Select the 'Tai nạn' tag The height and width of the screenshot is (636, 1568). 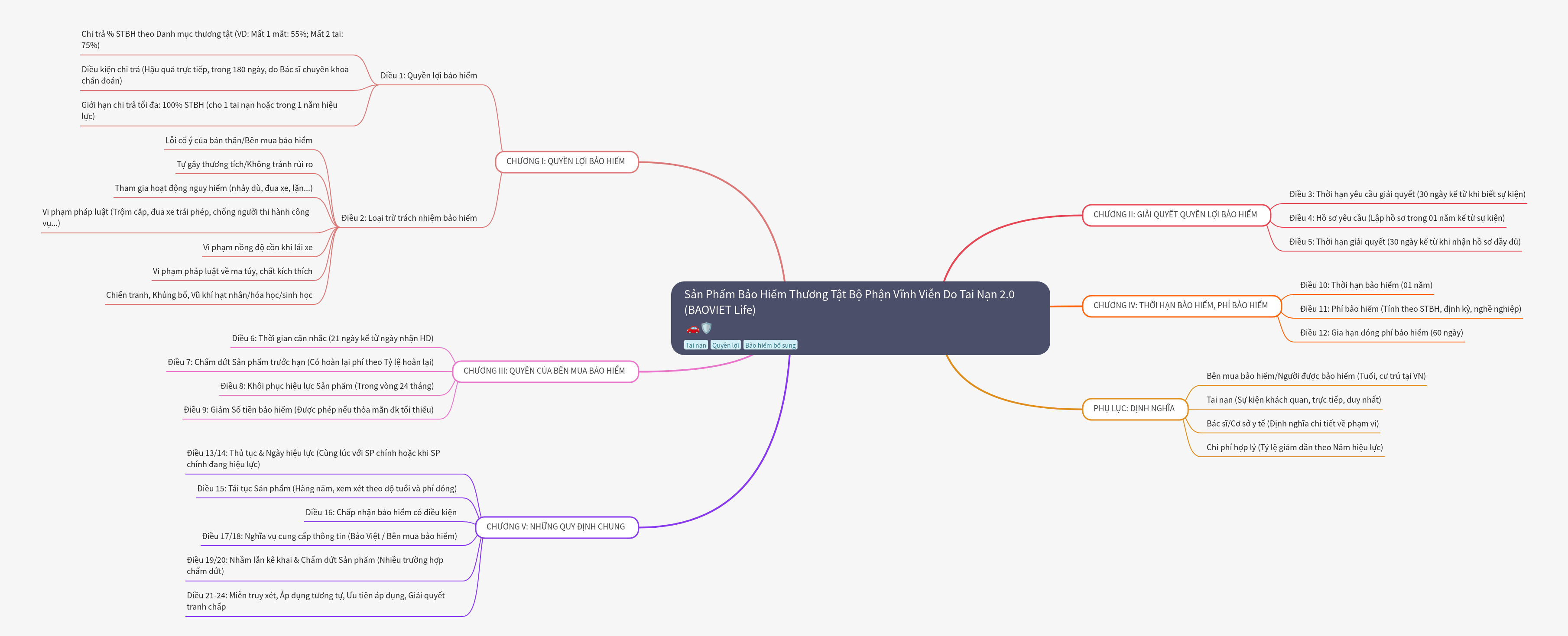(696, 345)
